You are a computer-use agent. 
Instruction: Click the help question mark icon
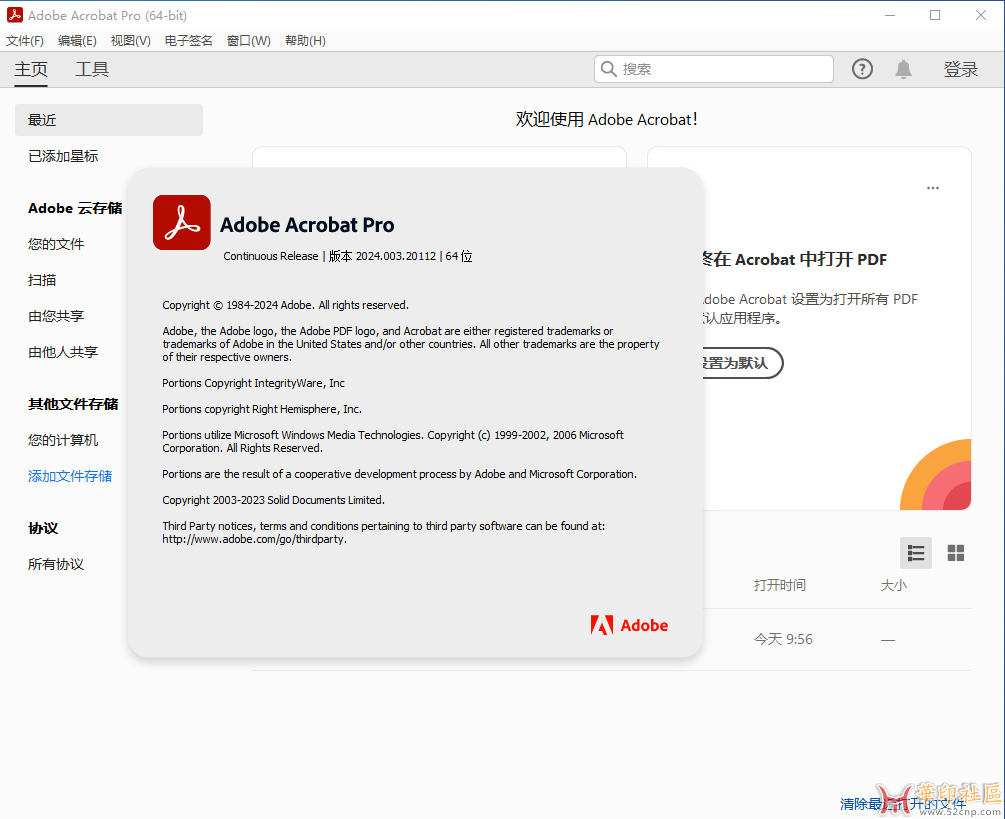(x=862, y=69)
